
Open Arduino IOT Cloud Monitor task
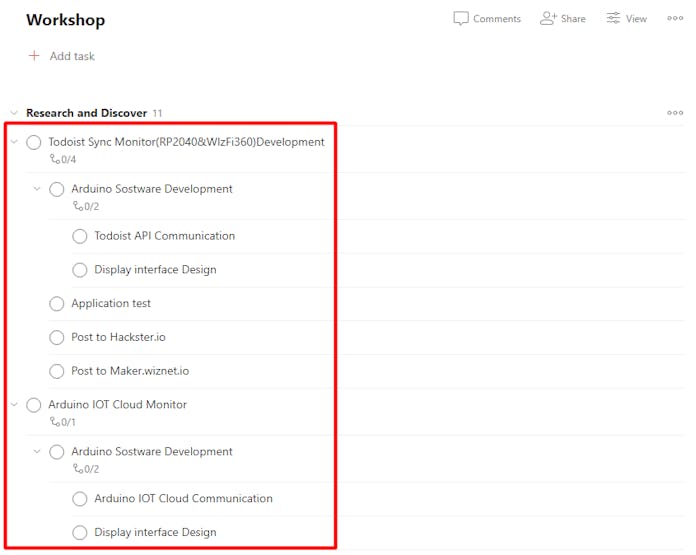[x=118, y=404]
